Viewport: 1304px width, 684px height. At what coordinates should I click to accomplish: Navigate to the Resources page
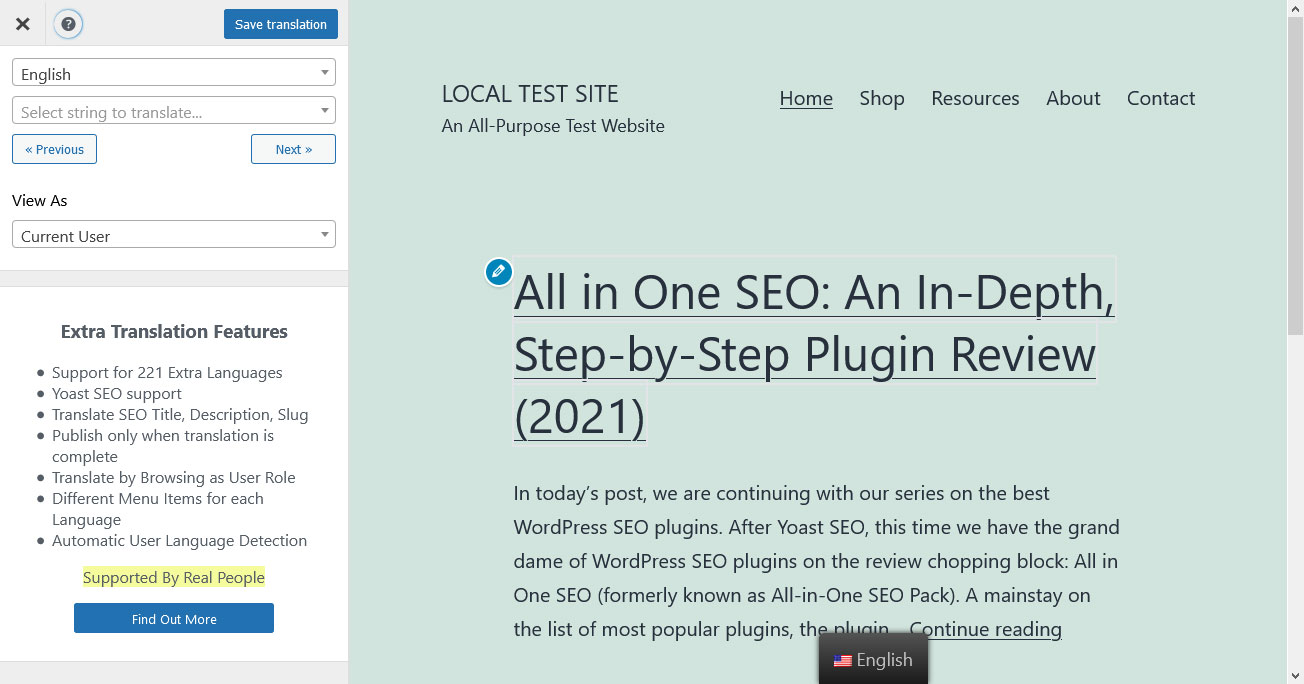(x=975, y=98)
